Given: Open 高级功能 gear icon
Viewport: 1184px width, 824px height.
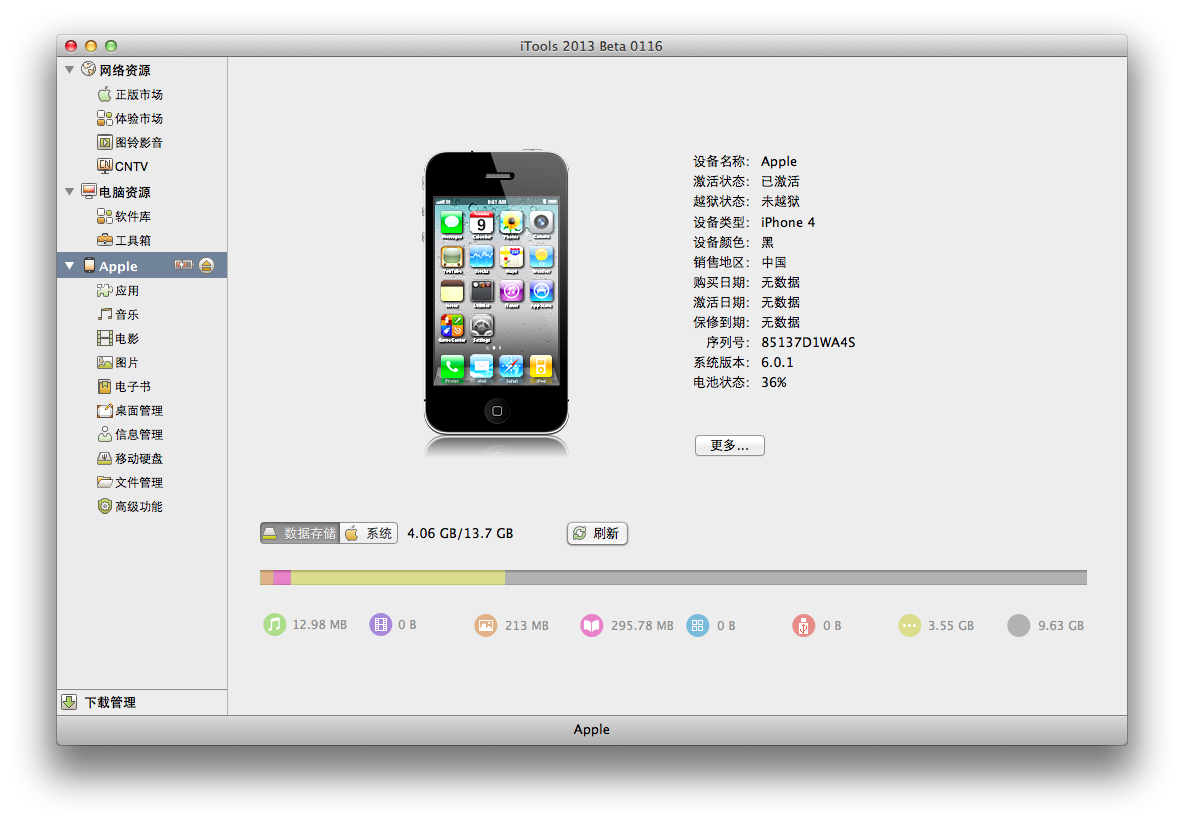Looking at the screenshot, I should pyautogui.click(x=104, y=506).
